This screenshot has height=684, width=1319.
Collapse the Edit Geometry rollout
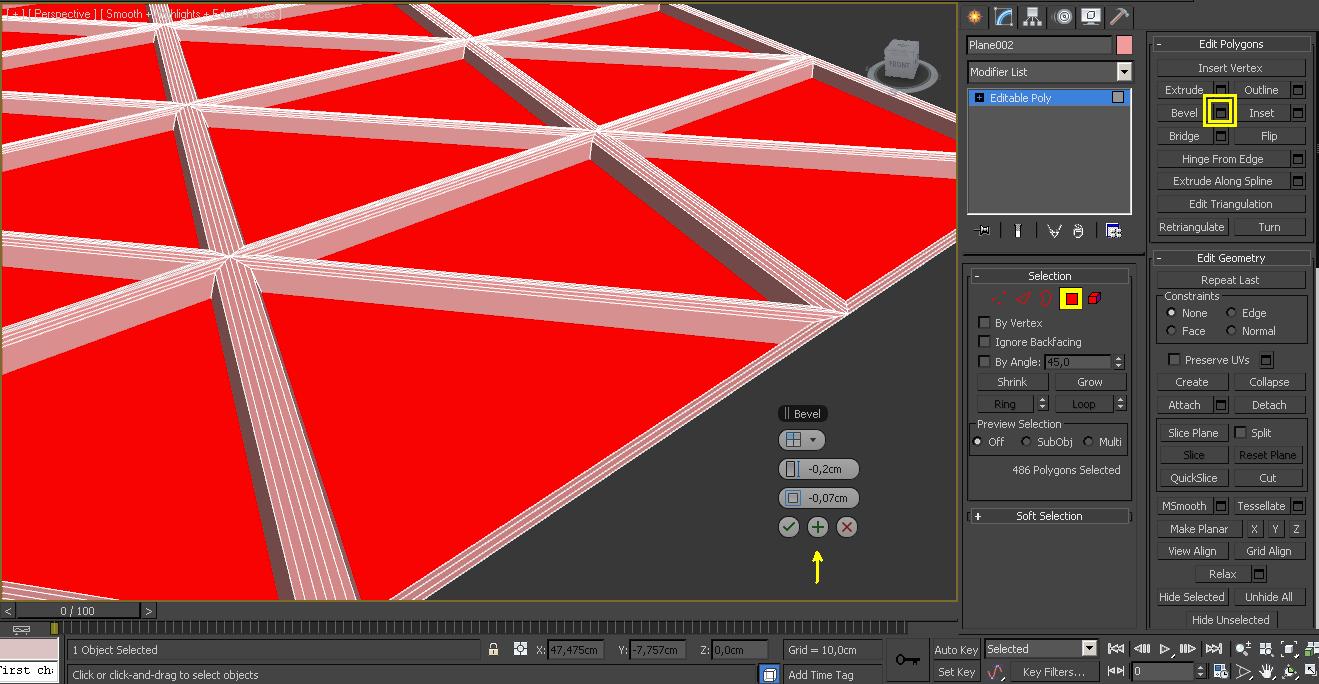pos(1230,258)
